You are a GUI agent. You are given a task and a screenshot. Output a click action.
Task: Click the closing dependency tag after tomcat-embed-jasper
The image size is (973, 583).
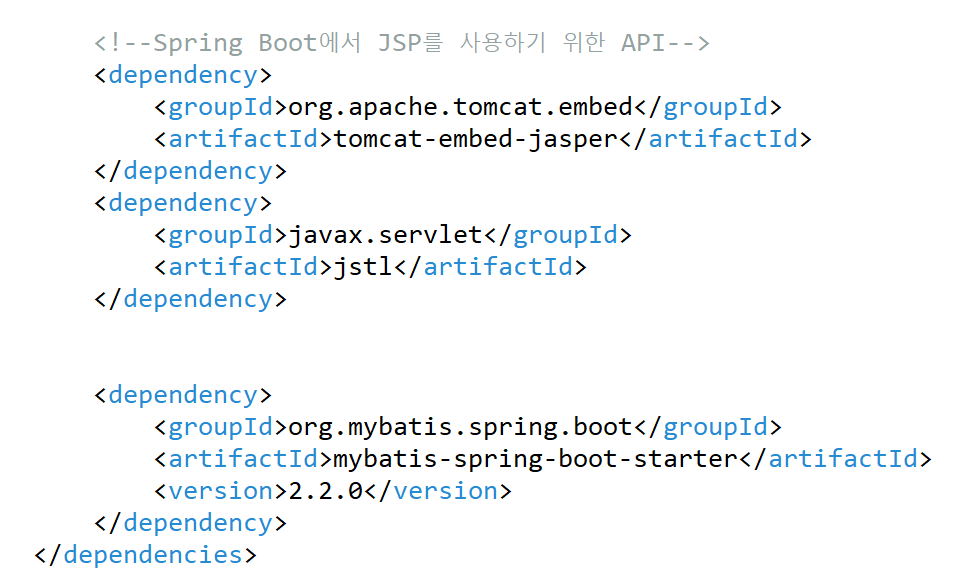(191, 171)
